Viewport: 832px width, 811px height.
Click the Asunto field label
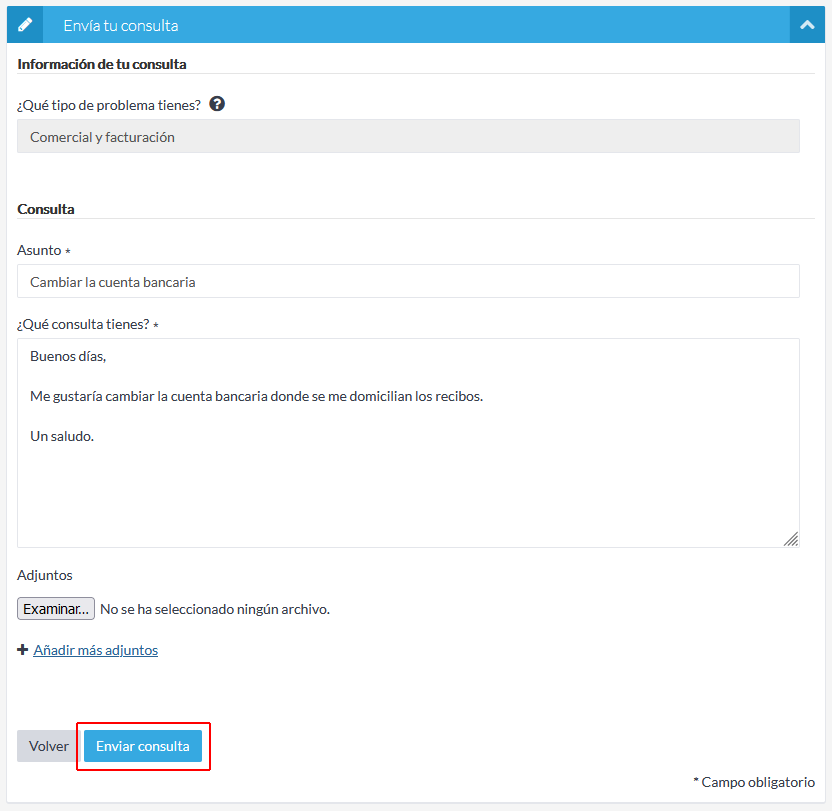(39, 250)
